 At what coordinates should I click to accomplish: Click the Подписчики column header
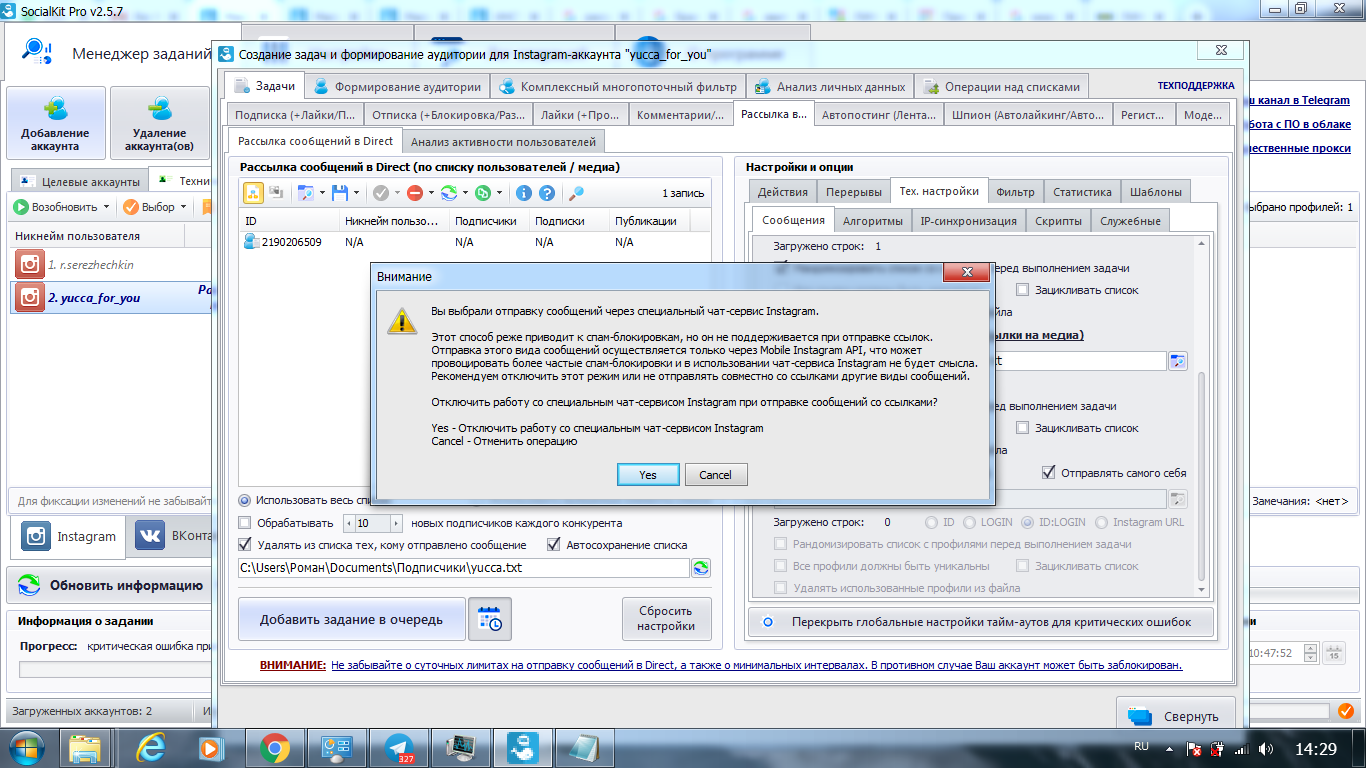[x=488, y=221]
